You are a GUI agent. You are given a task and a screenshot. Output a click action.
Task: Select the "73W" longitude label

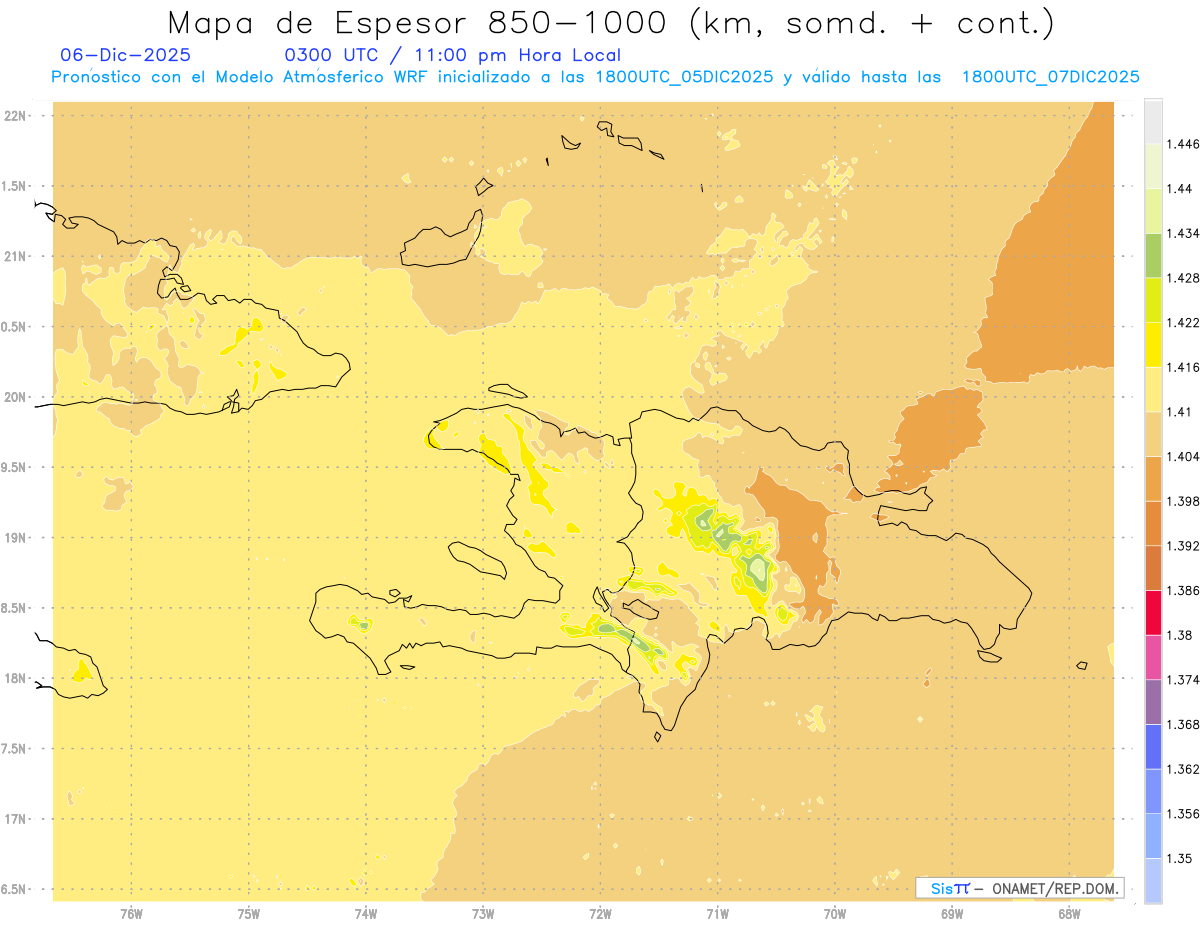(483, 913)
